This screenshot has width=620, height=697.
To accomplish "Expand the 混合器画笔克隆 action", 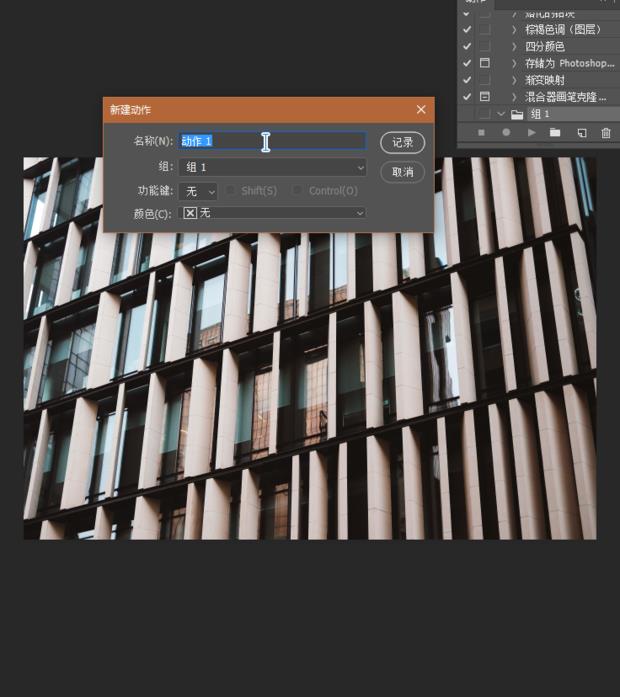I will (x=514, y=96).
